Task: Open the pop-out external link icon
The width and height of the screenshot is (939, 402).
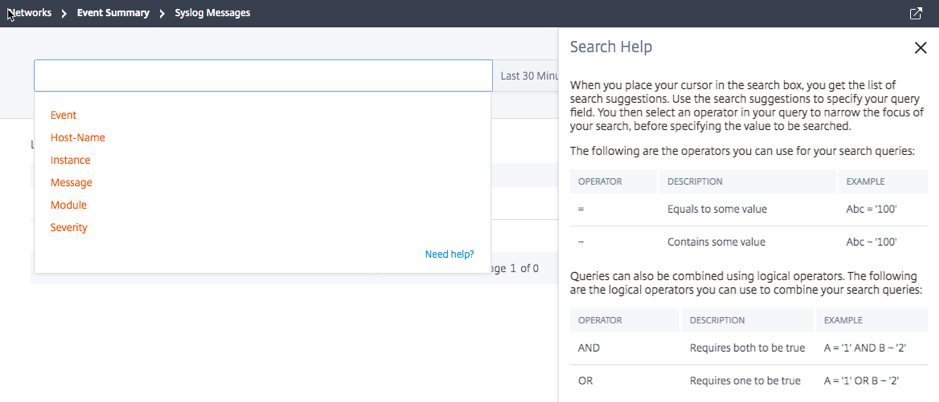Action: tap(915, 13)
